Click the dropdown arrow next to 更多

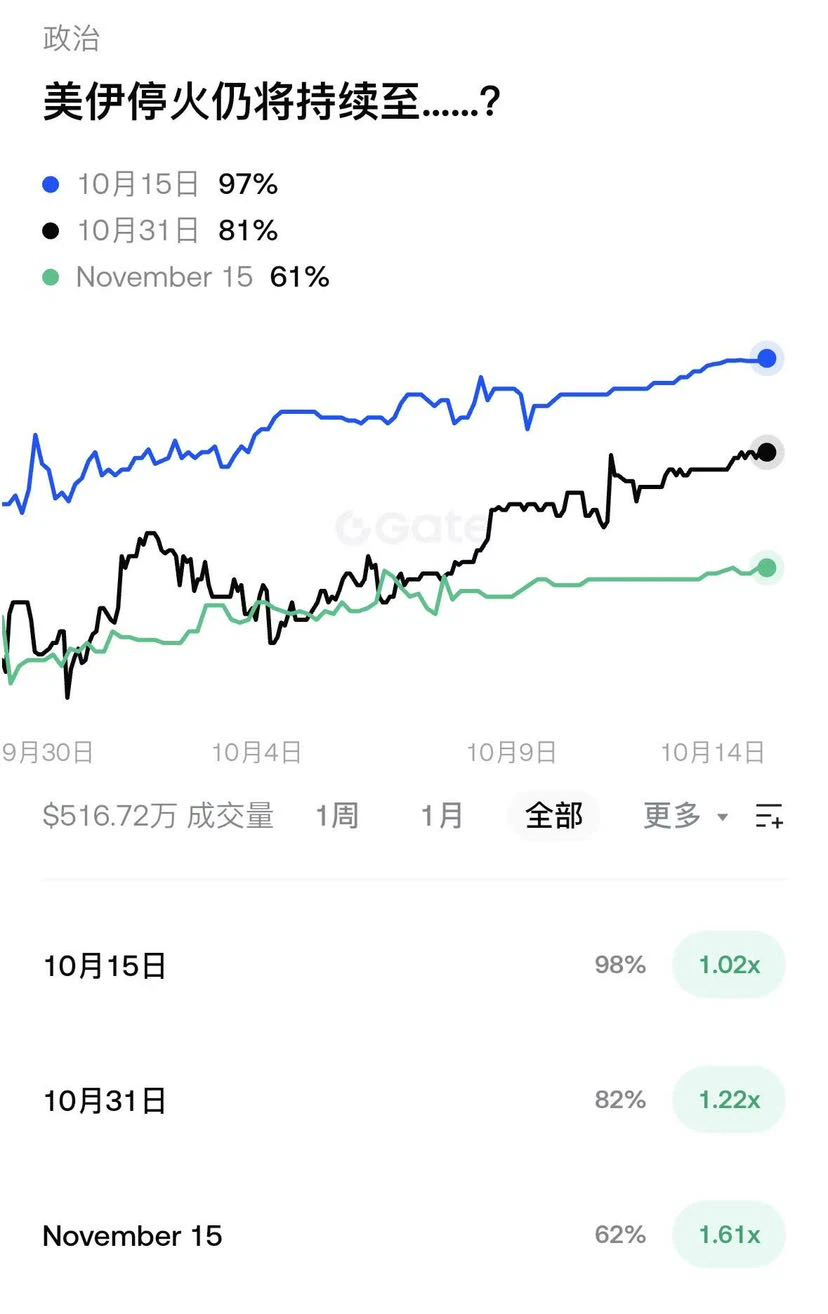[723, 818]
